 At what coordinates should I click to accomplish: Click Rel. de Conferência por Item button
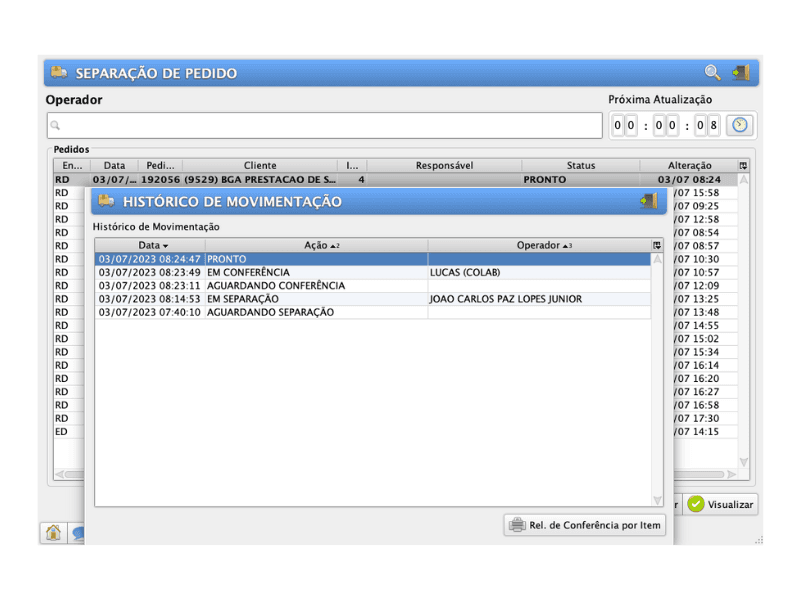coord(585,525)
